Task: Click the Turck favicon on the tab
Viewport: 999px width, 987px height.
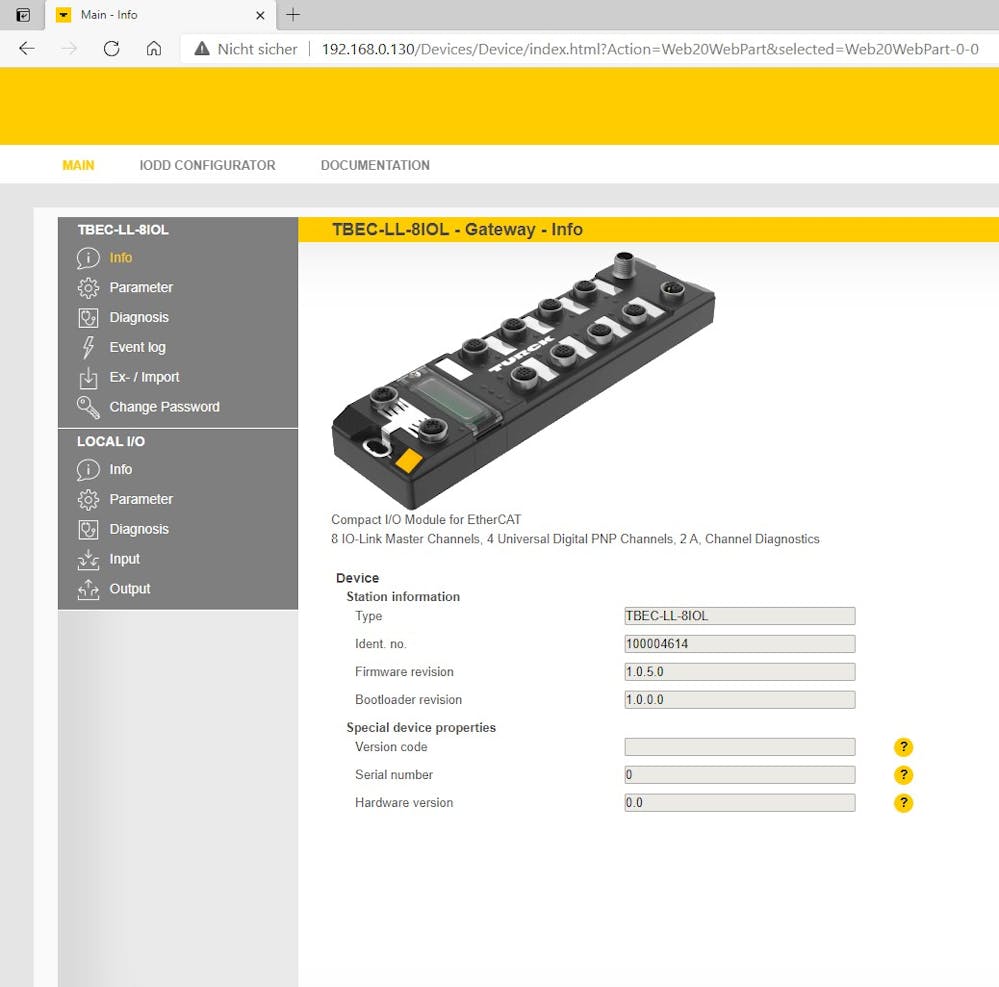Action: click(64, 15)
